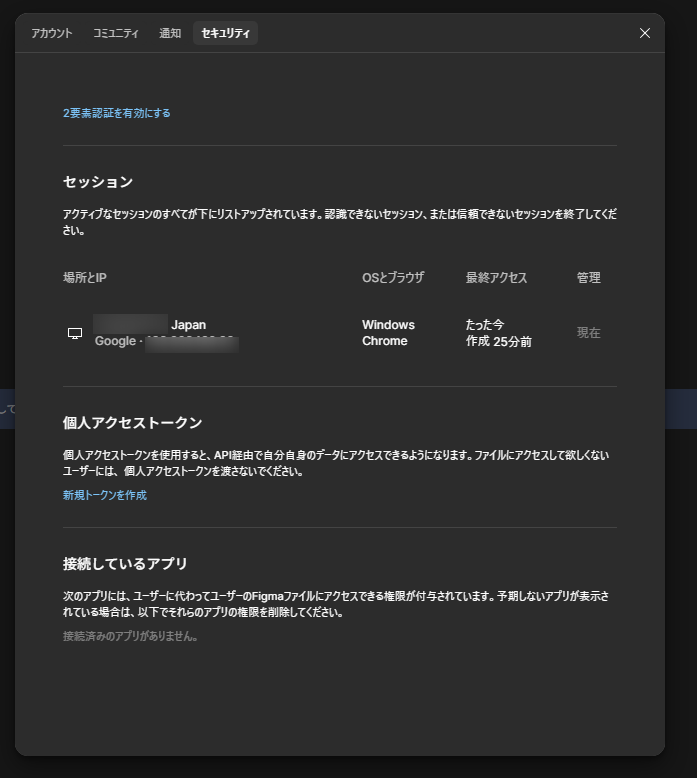Select the セキュリティ tab

click(x=225, y=33)
